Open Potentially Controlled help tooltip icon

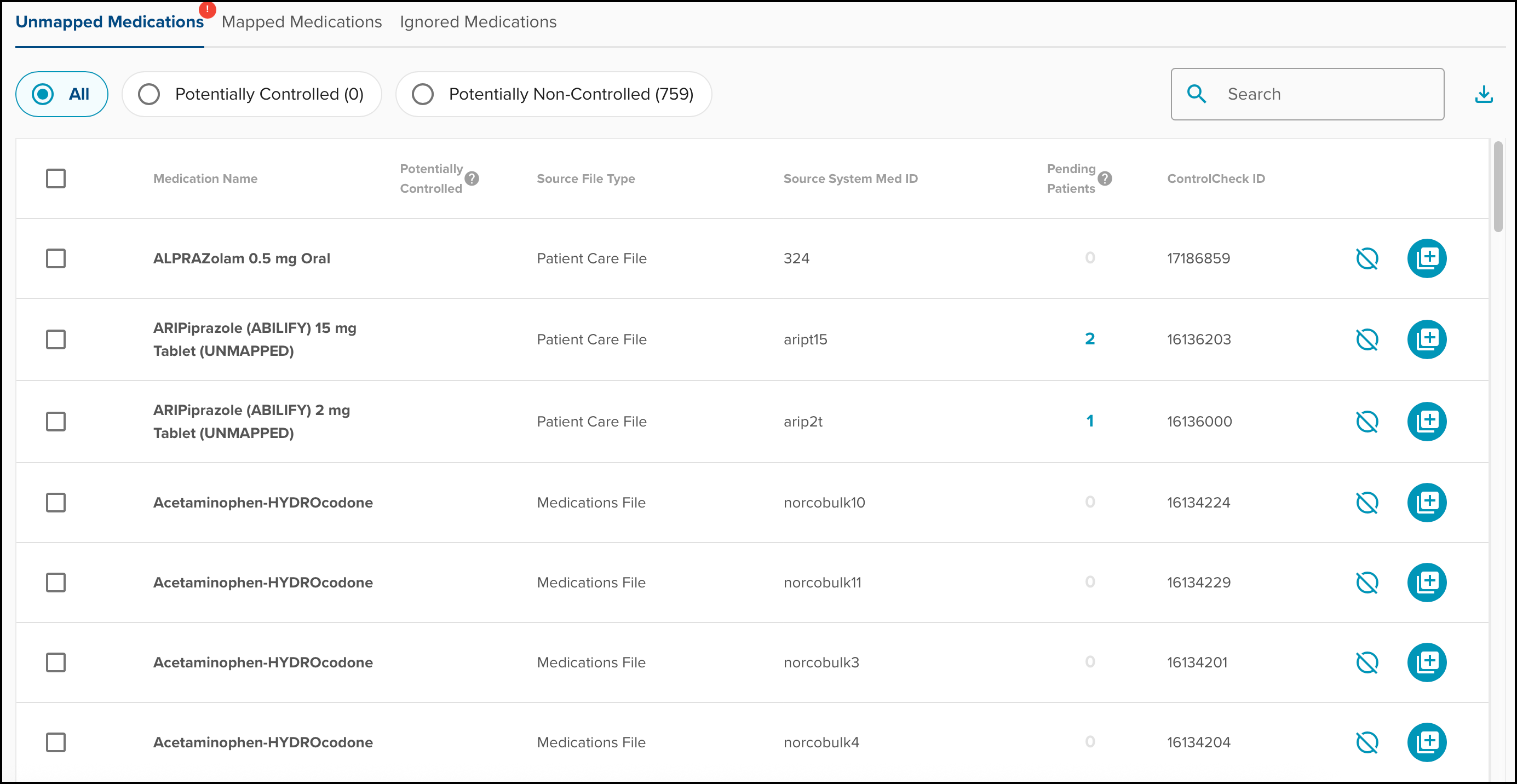point(472,178)
